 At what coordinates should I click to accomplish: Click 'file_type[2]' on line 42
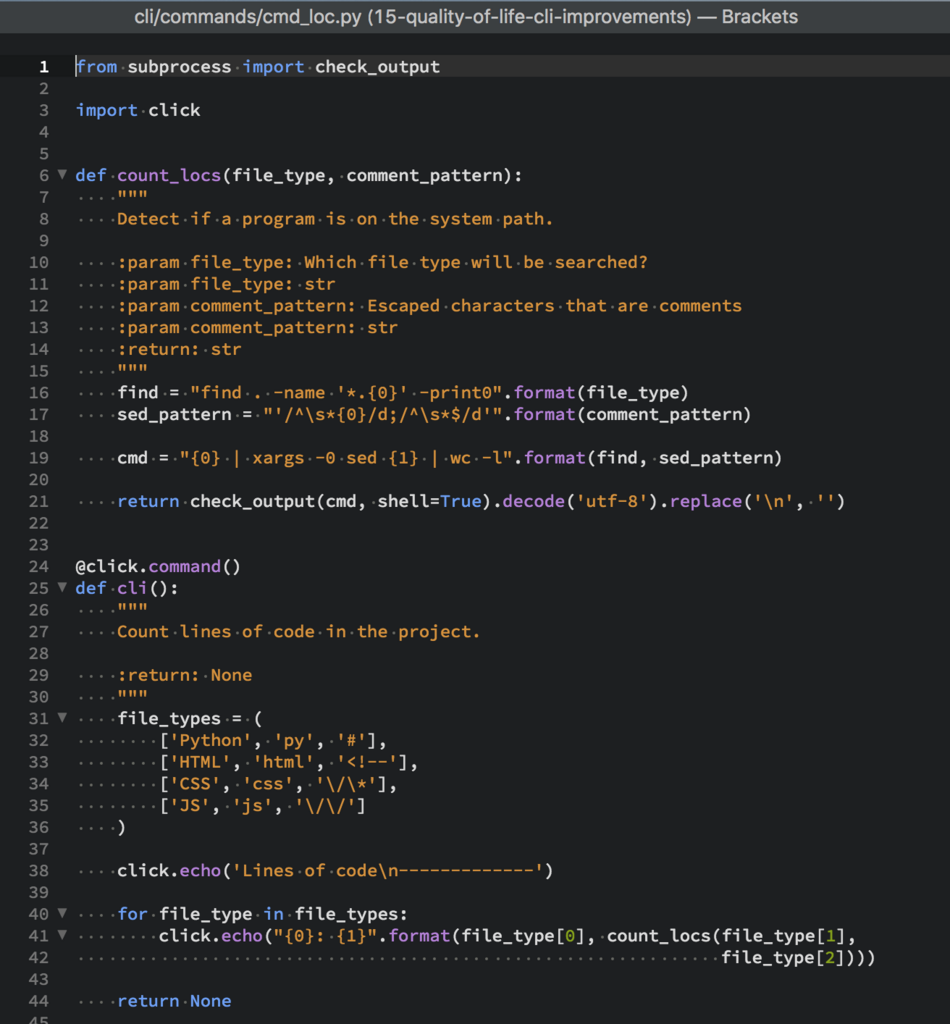click(x=783, y=957)
